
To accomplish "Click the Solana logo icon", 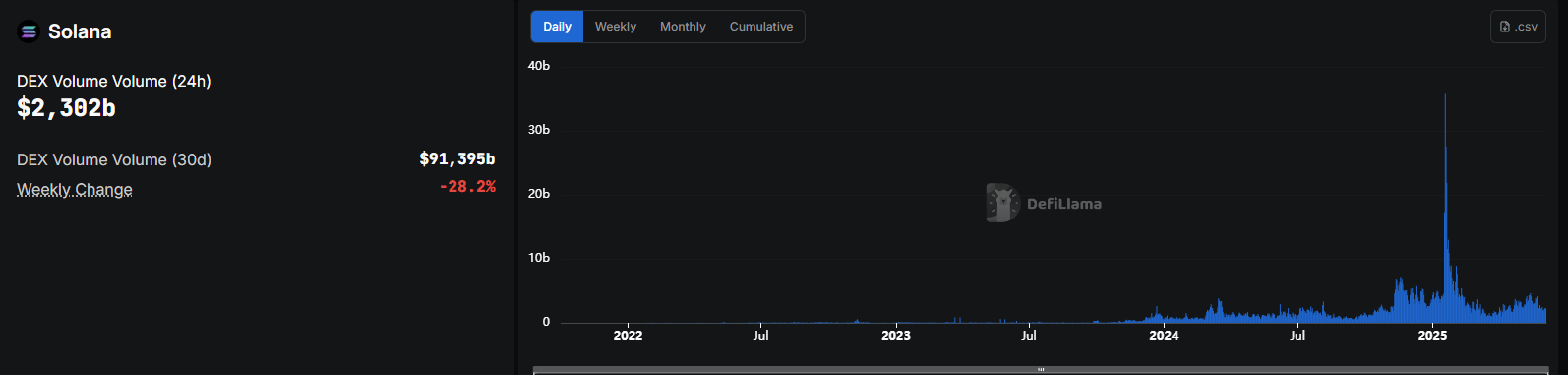I will click(29, 32).
